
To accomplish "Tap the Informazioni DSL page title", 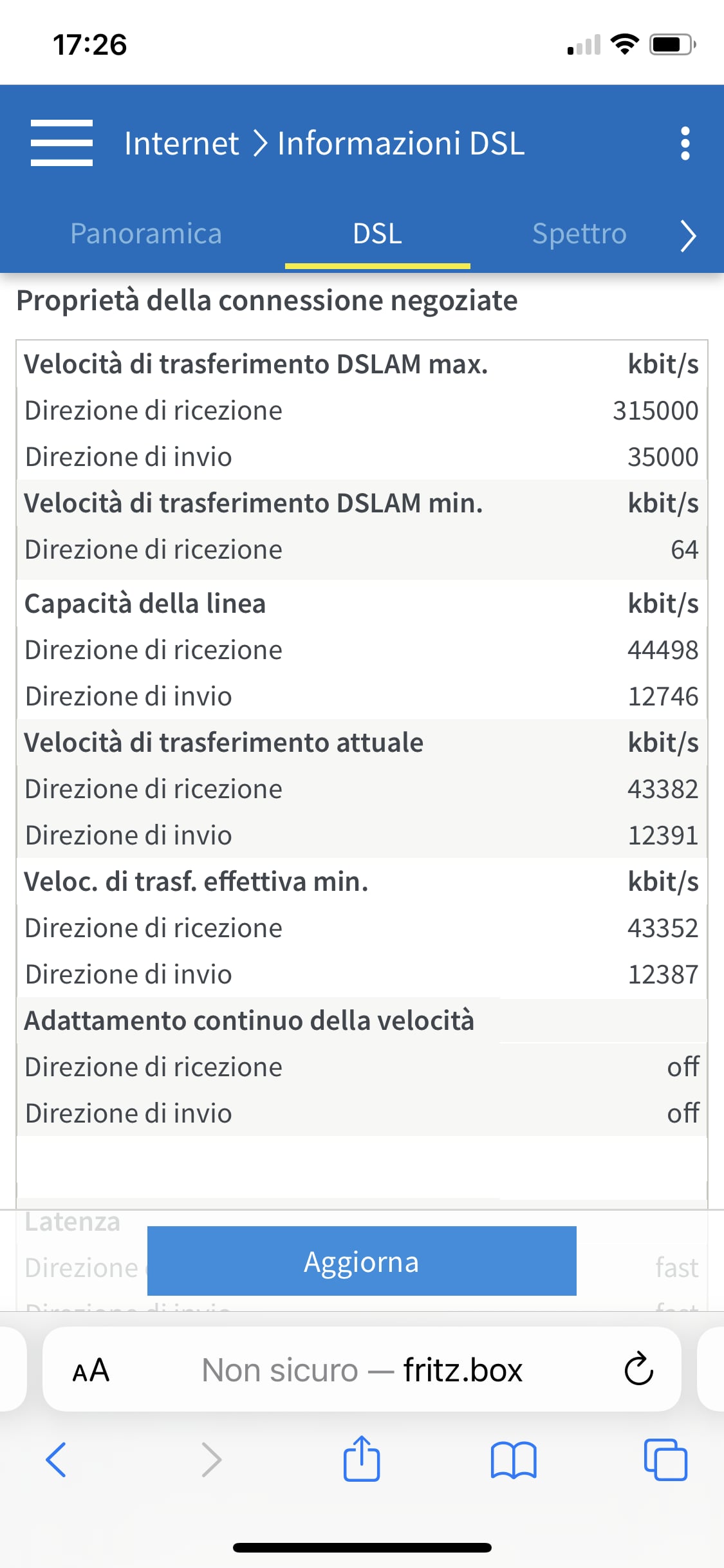I will (x=401, y=143).
